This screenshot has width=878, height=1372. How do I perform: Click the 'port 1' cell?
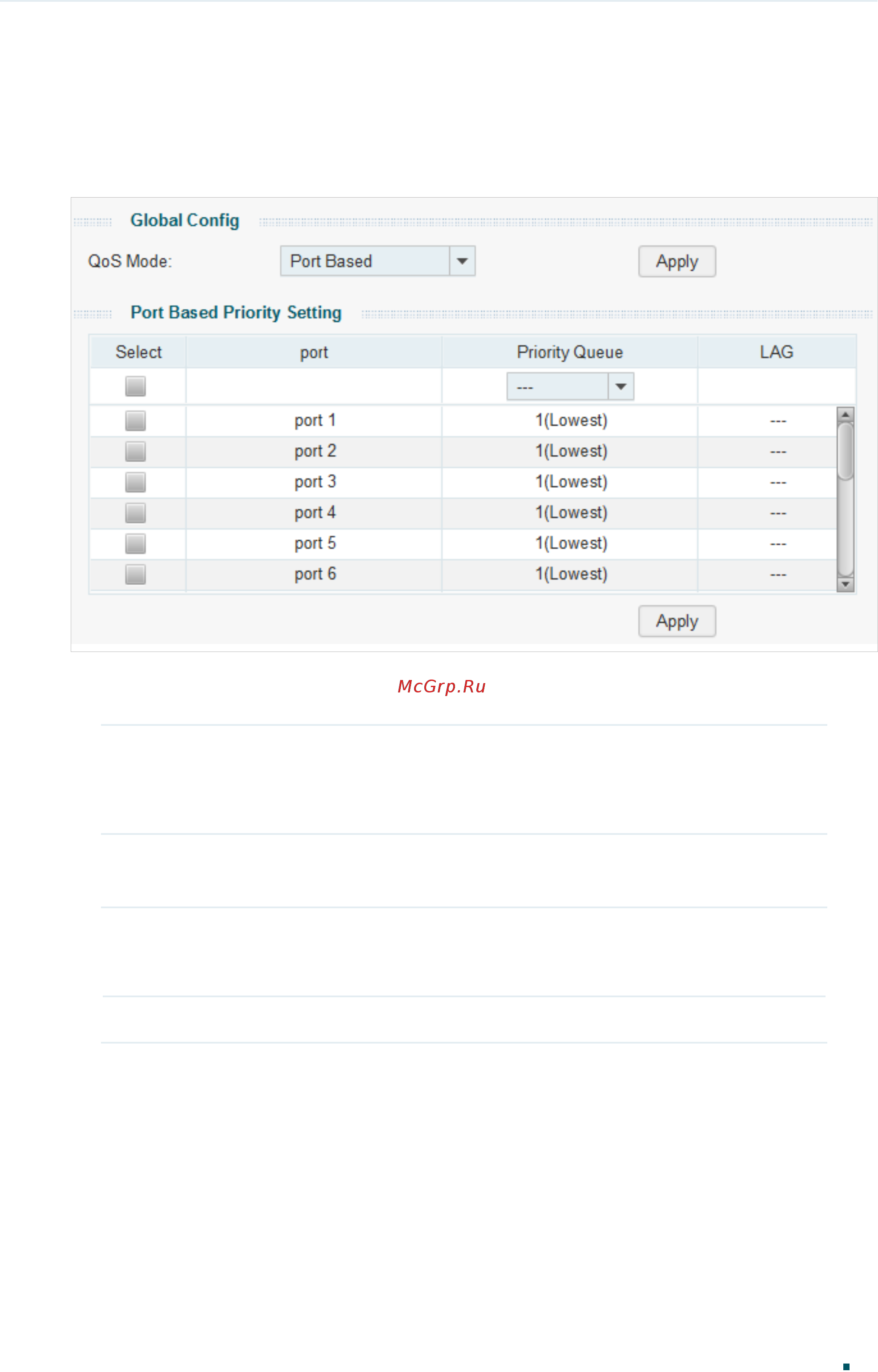[315, 421]
